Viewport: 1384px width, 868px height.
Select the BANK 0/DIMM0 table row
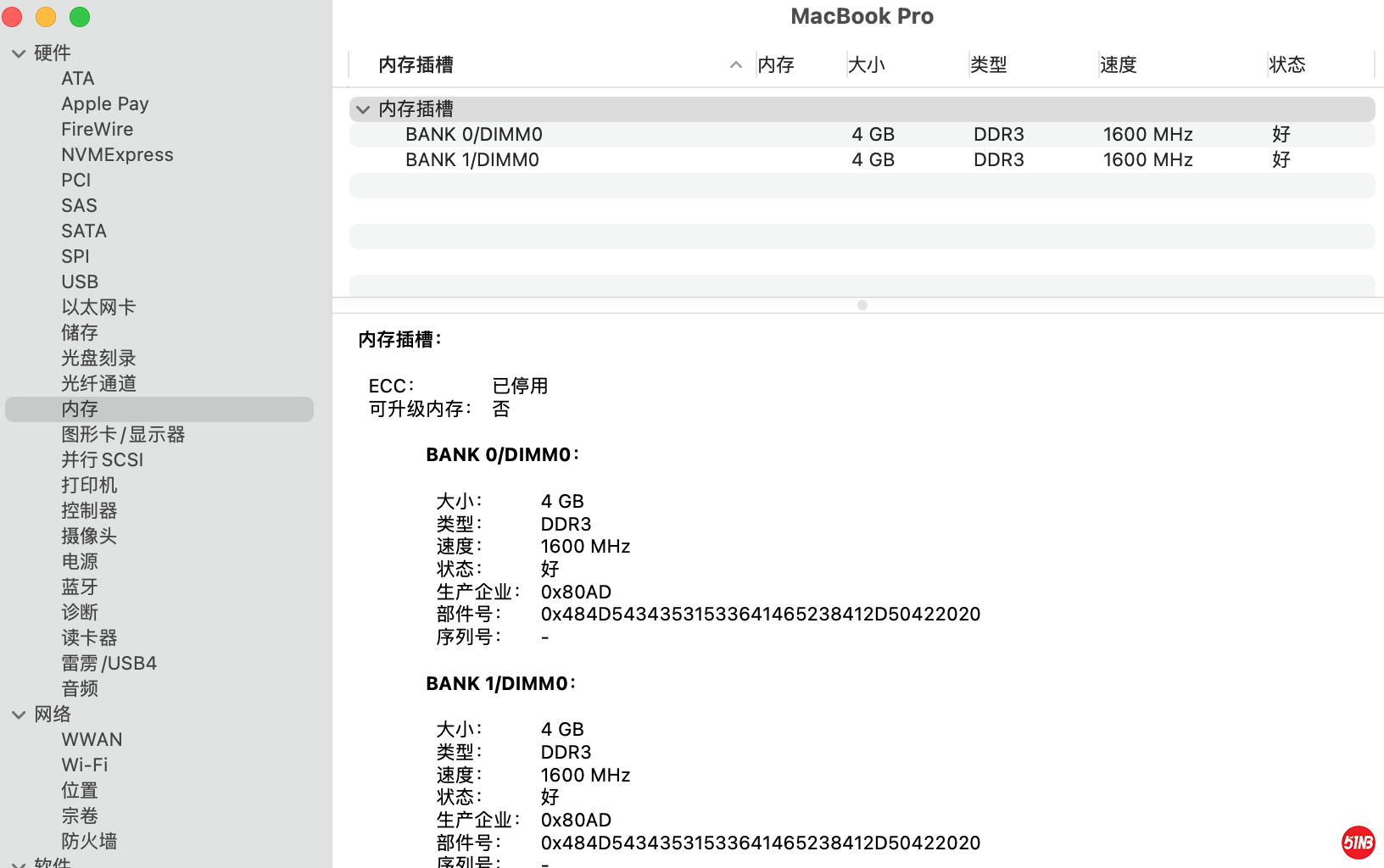[x=862, y=135]
